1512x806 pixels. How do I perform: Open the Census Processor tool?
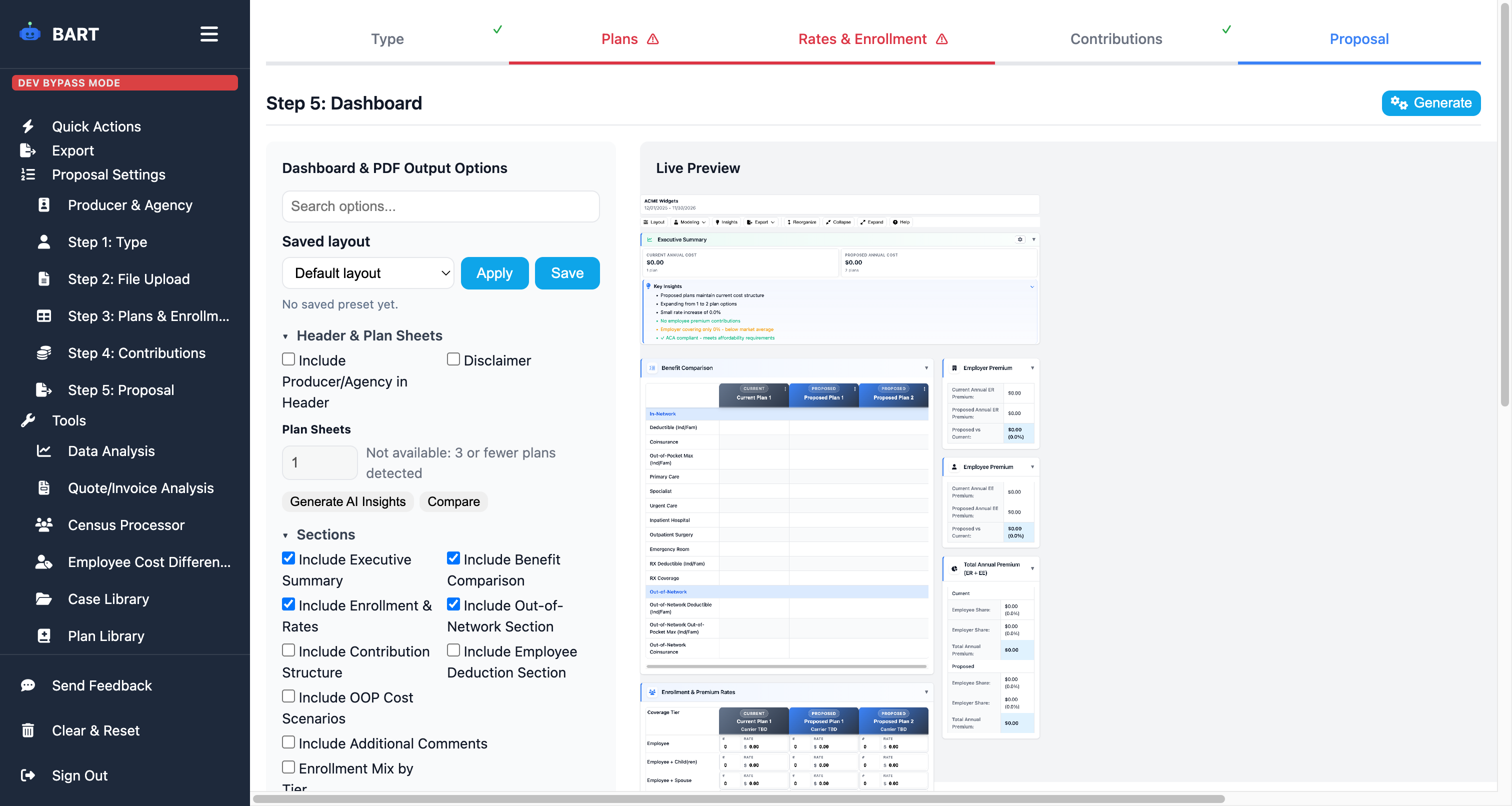point(125,525)
